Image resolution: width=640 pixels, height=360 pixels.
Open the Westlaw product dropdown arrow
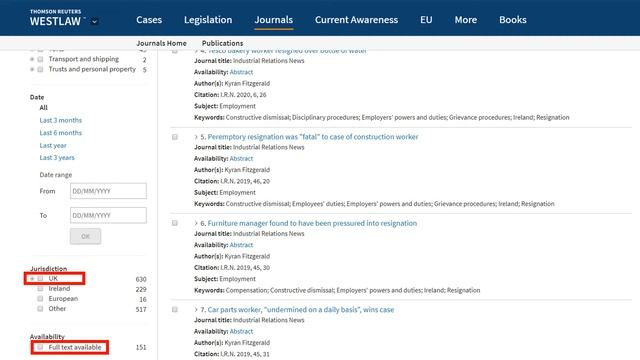click(x=94, y=22)
